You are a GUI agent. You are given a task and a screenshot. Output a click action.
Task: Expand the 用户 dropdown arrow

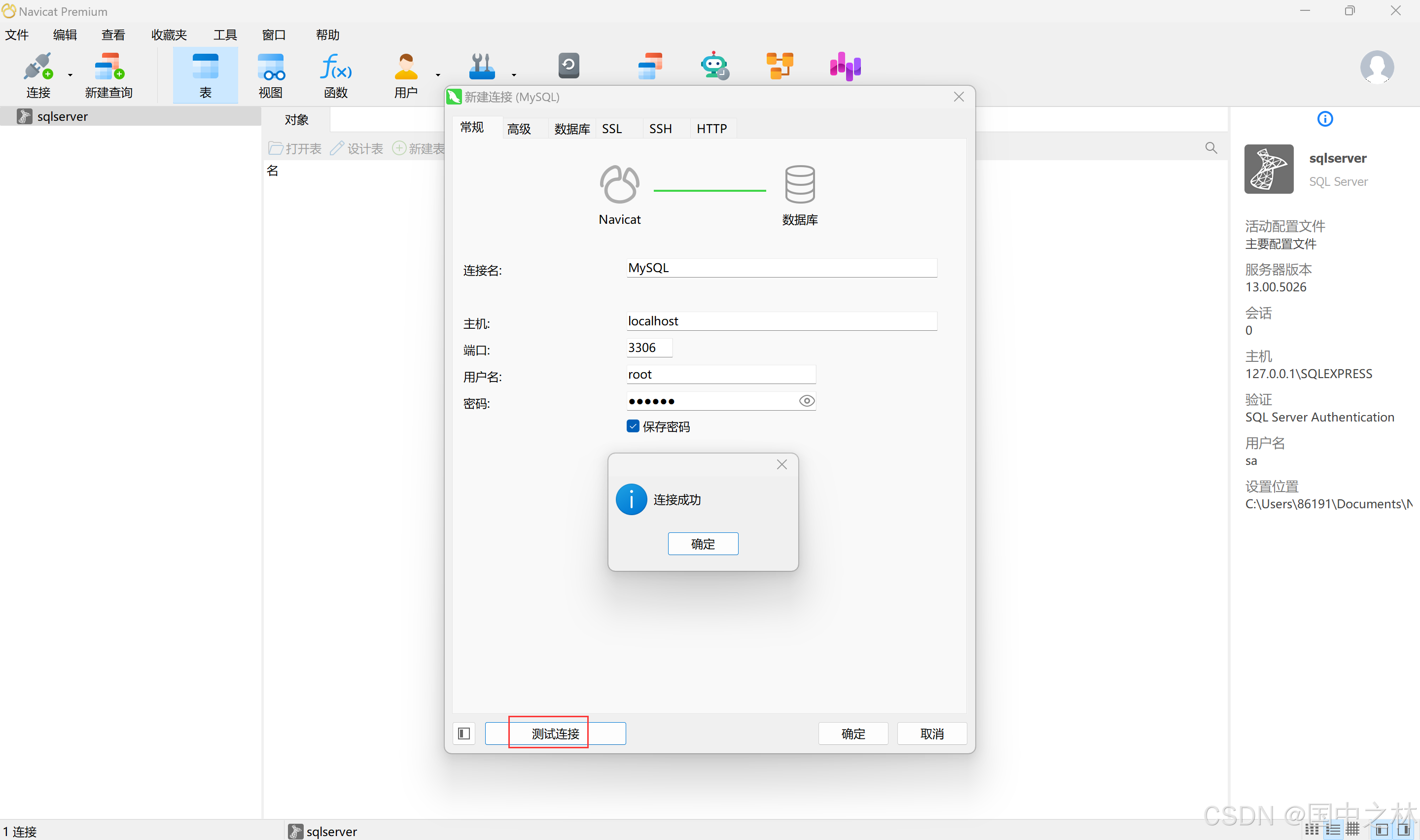(x=438, y=75)
